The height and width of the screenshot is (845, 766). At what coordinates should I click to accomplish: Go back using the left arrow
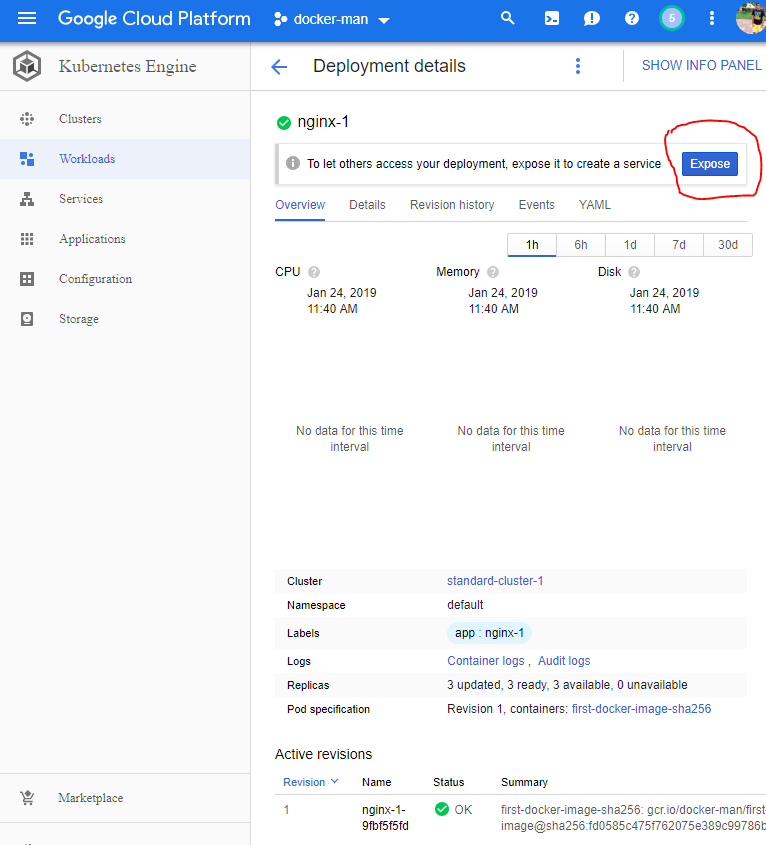click(279, 67)
